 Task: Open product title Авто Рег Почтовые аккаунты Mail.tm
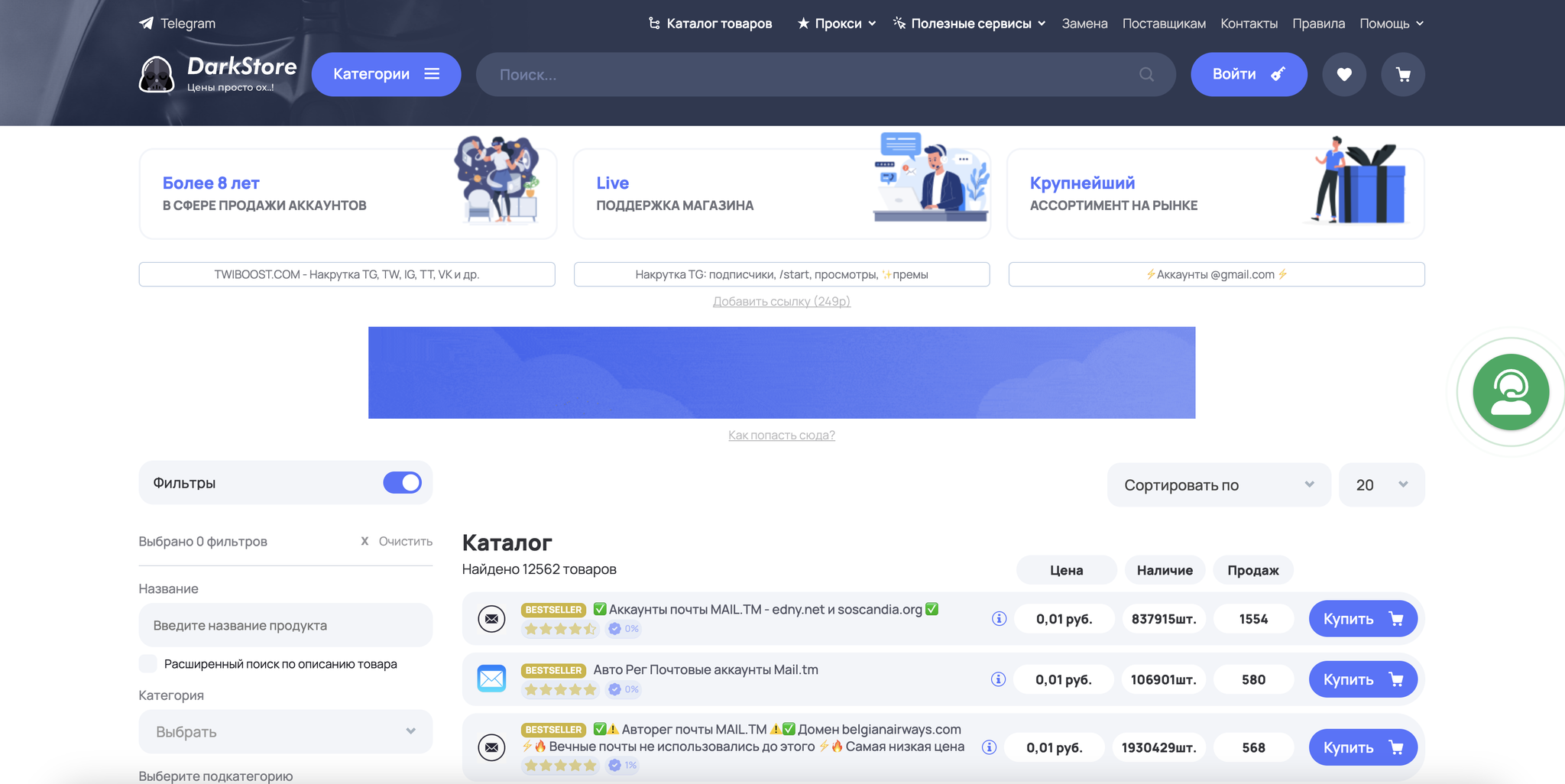pos(706,669)
